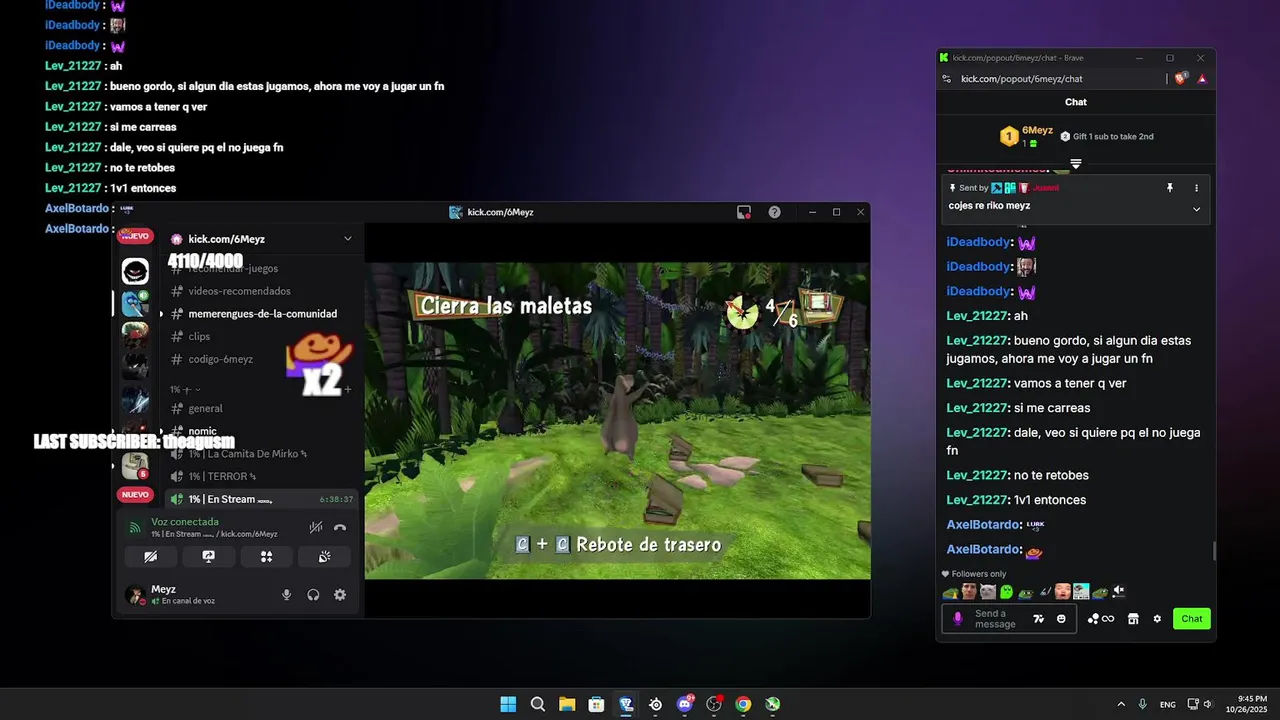
Task: Disconnect from Discord voice channel
Action: pos(340,527)
